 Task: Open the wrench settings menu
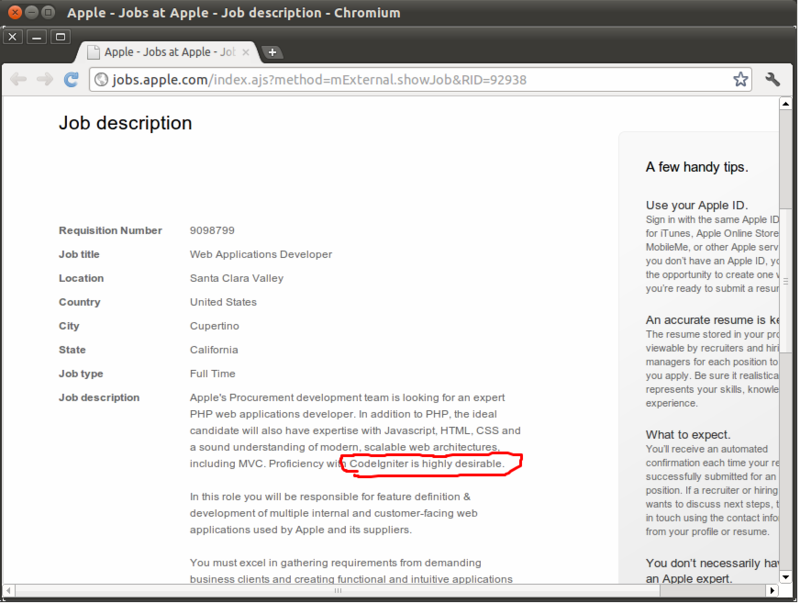point(772,79)
